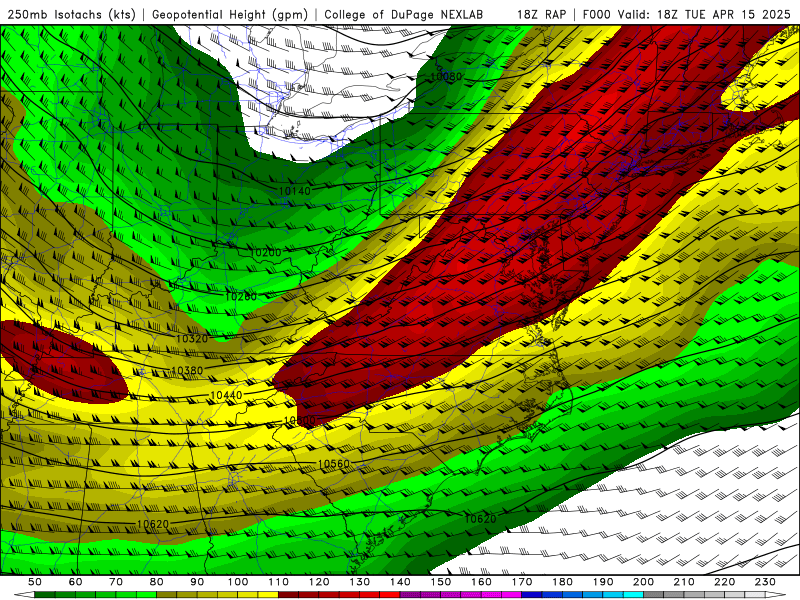
Task: Click the dark blue legend swatch right of 170
Action: click(x=532, y=595)
